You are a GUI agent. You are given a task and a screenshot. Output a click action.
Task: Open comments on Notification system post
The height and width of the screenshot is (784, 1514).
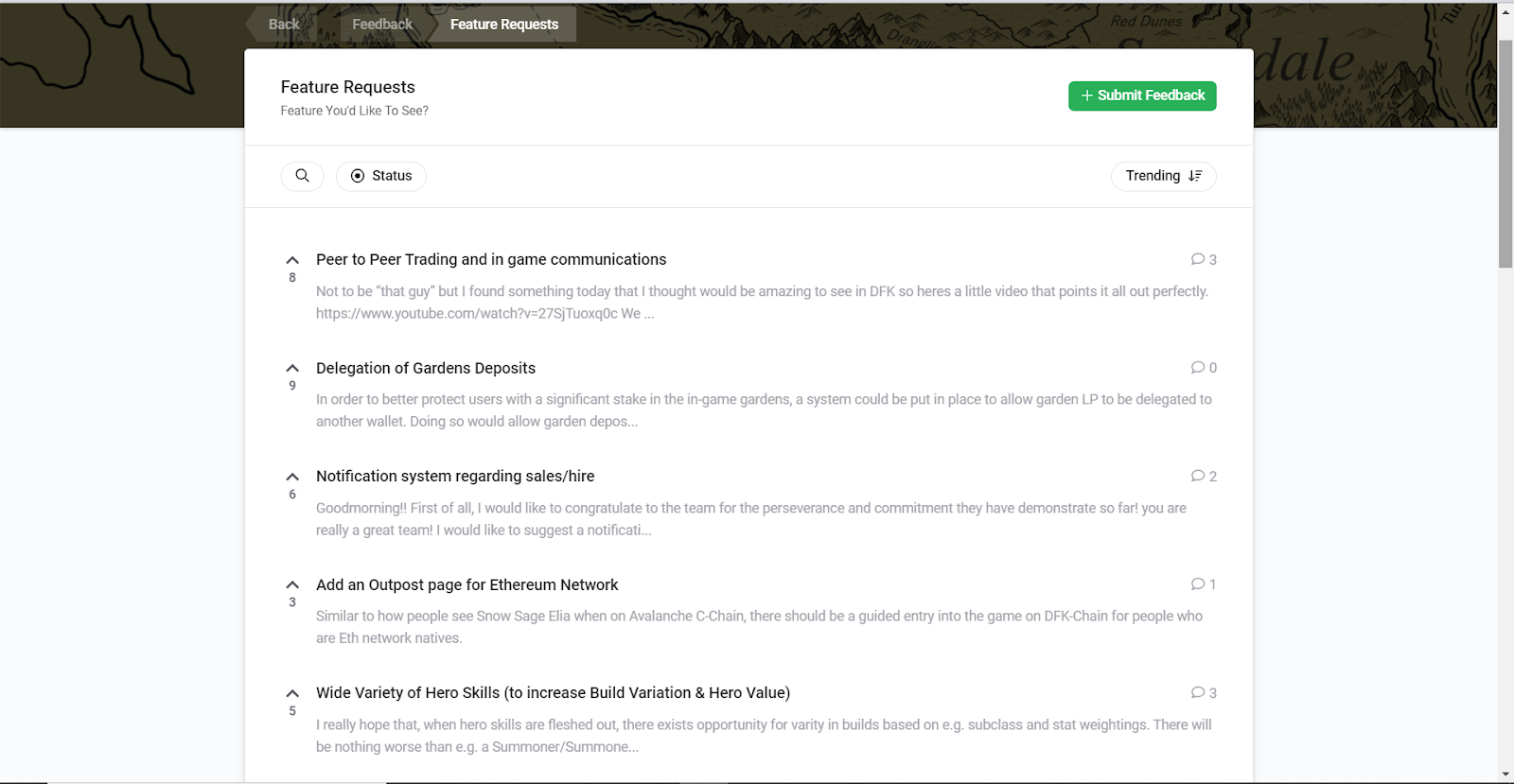click(x=1204, y=476)
